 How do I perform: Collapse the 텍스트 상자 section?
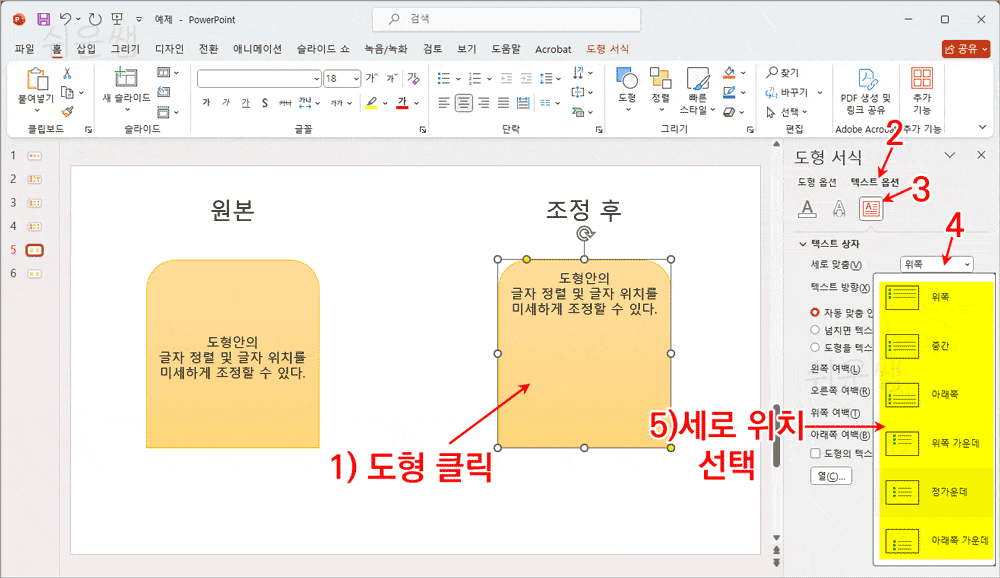coord(801,241)
